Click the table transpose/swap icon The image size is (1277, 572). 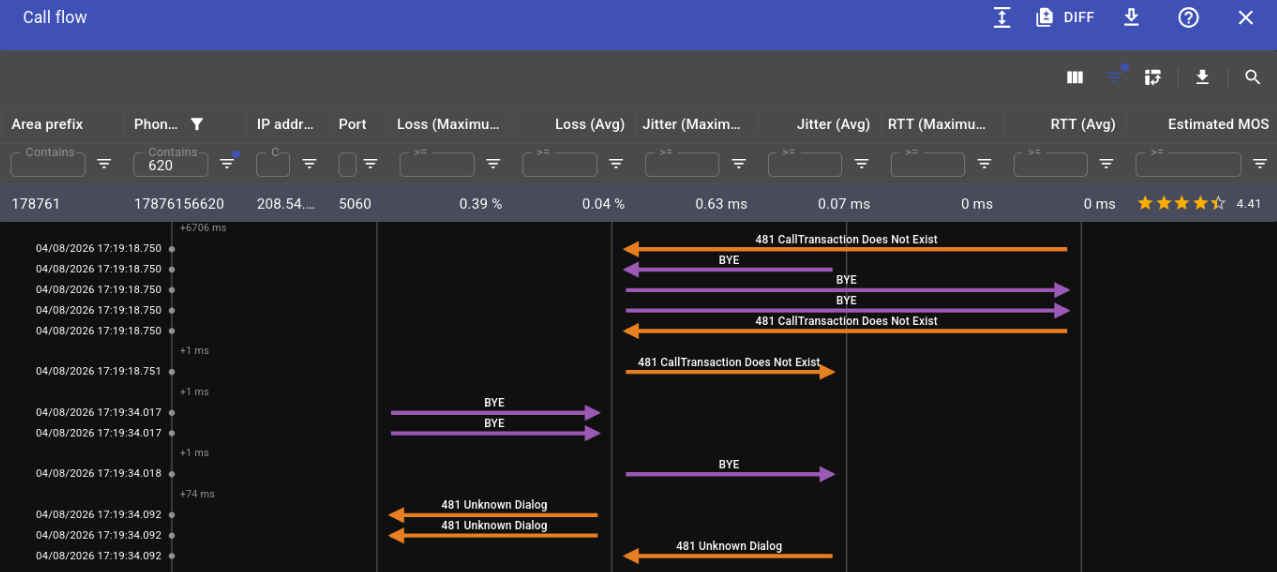1152,77
